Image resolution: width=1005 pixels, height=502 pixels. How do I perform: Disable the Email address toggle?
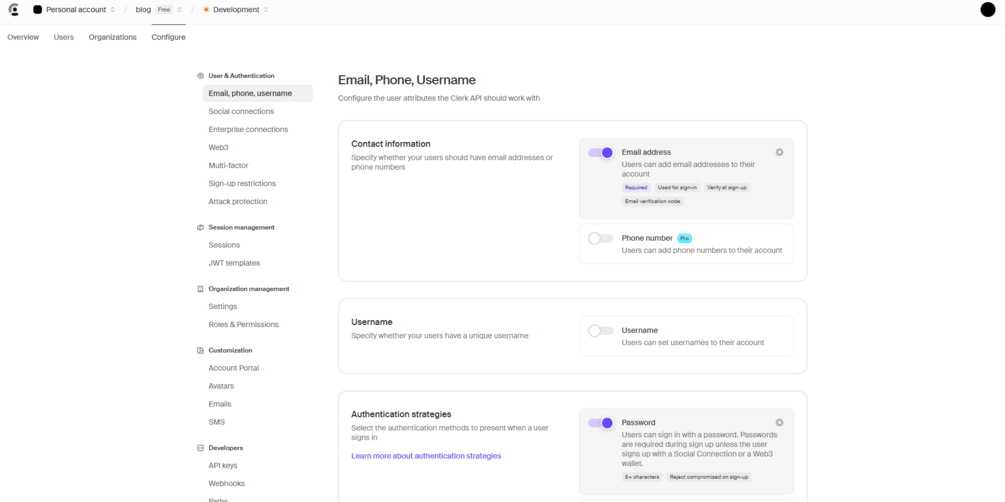pyautogui.click(x=601, y=153)
